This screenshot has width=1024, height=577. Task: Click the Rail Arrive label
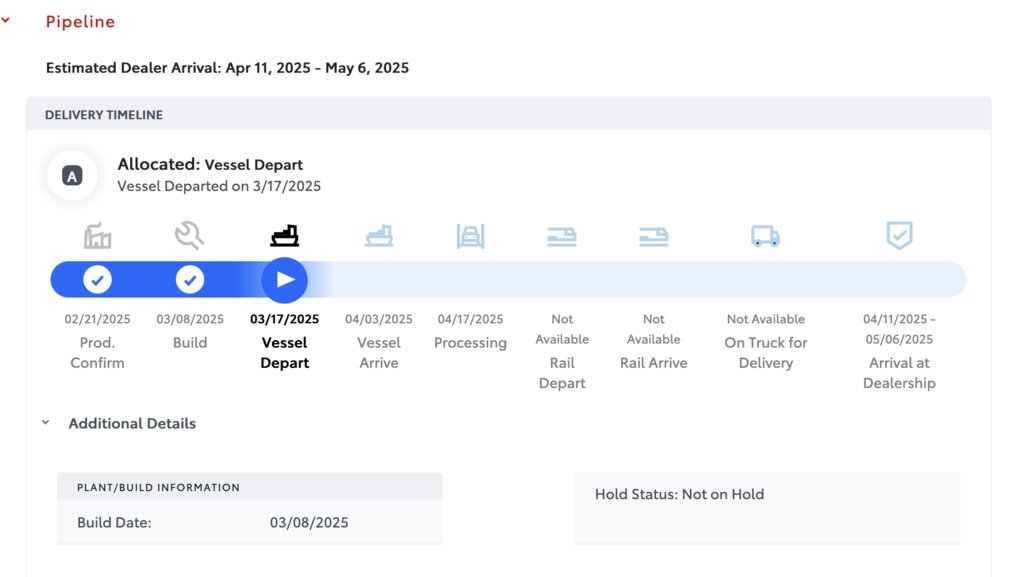click(x=654, y=363)
